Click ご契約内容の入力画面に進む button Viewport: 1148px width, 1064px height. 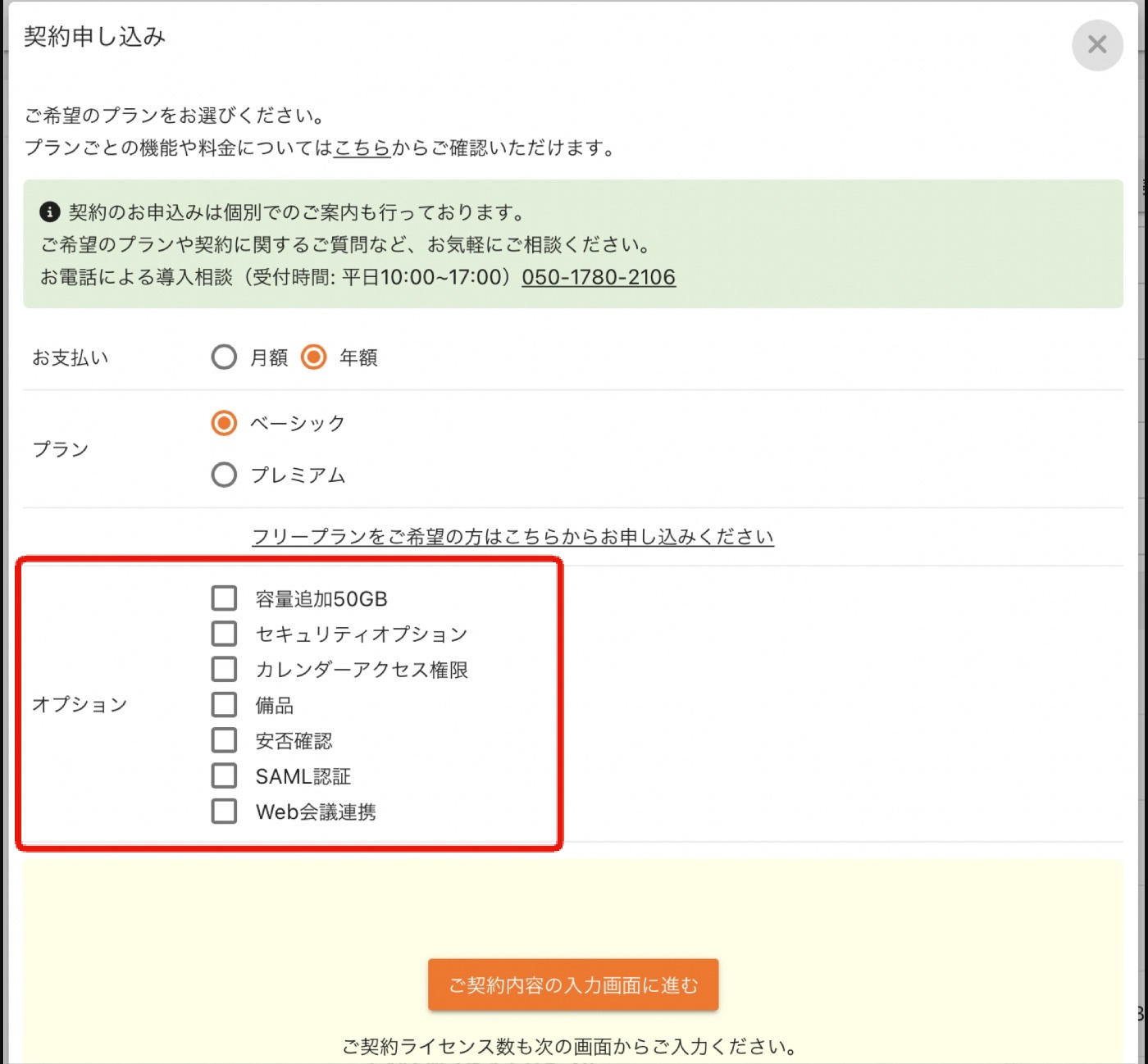pos(573,984)
